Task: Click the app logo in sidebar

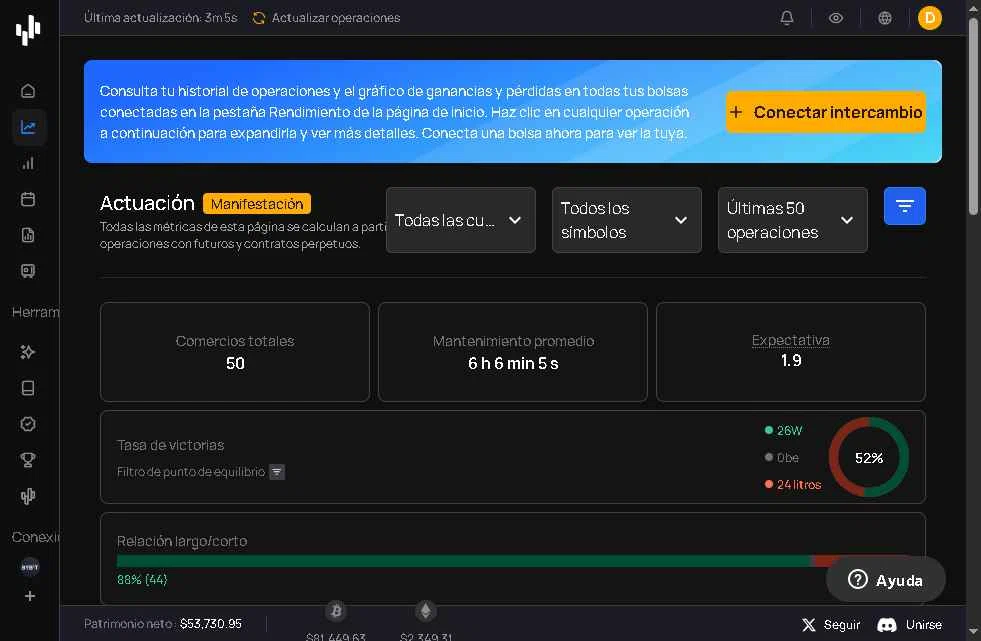Action: point(28,29)
